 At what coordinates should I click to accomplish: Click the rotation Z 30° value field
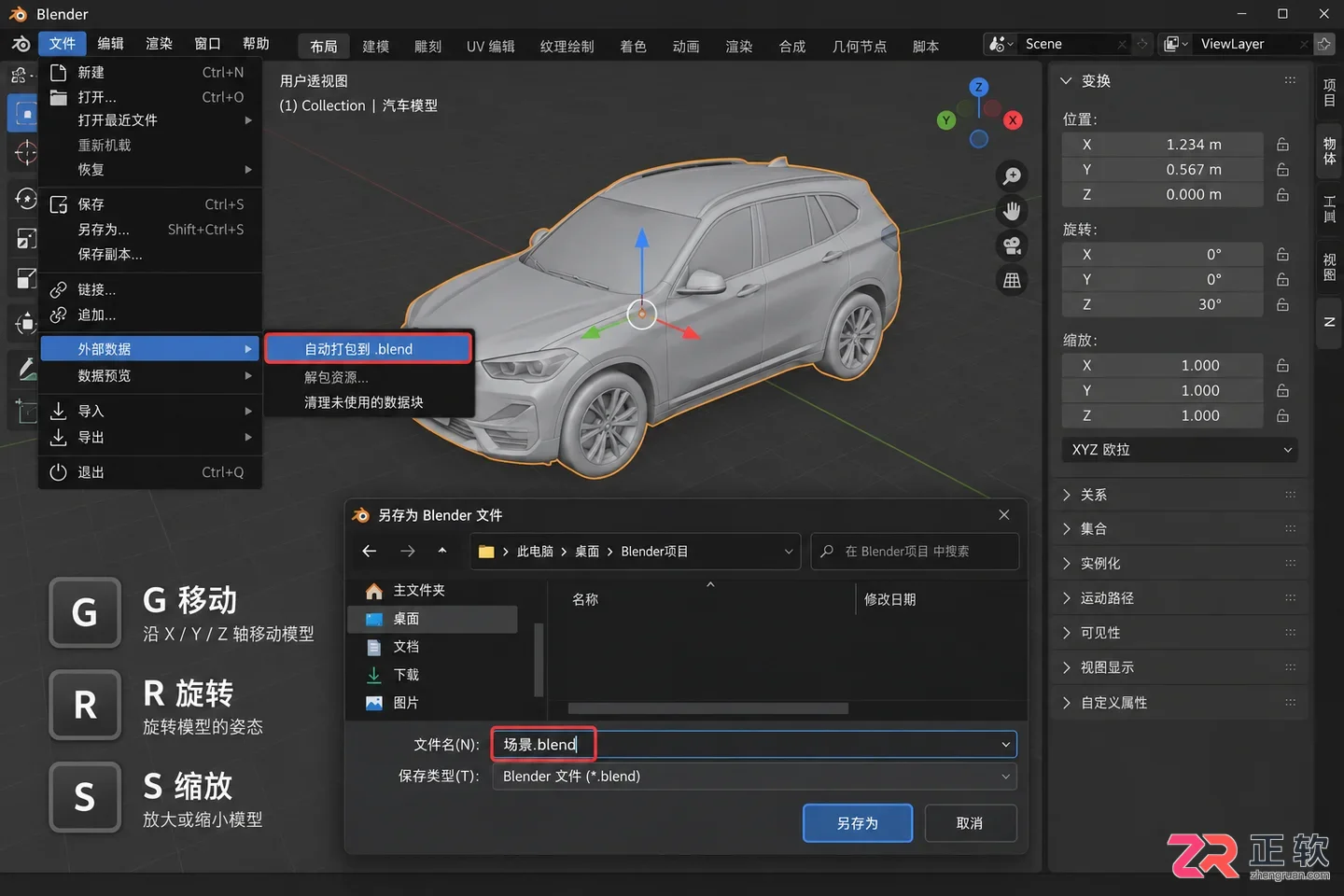click(1163, 305)
